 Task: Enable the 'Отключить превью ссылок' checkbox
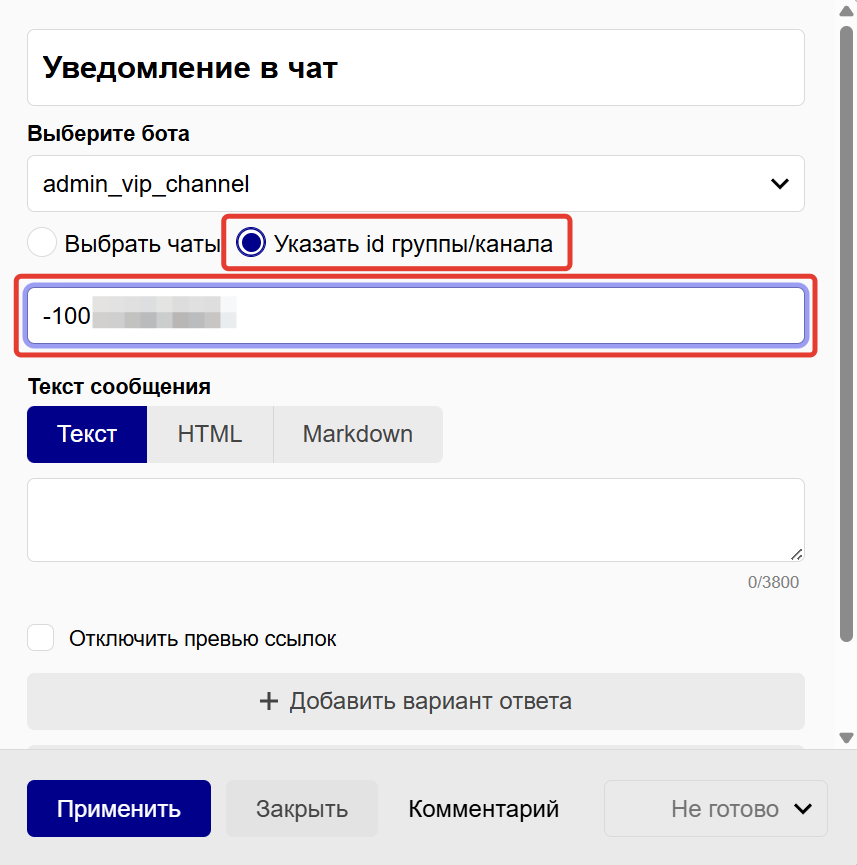pyautogui.click(x=40, y=637)
